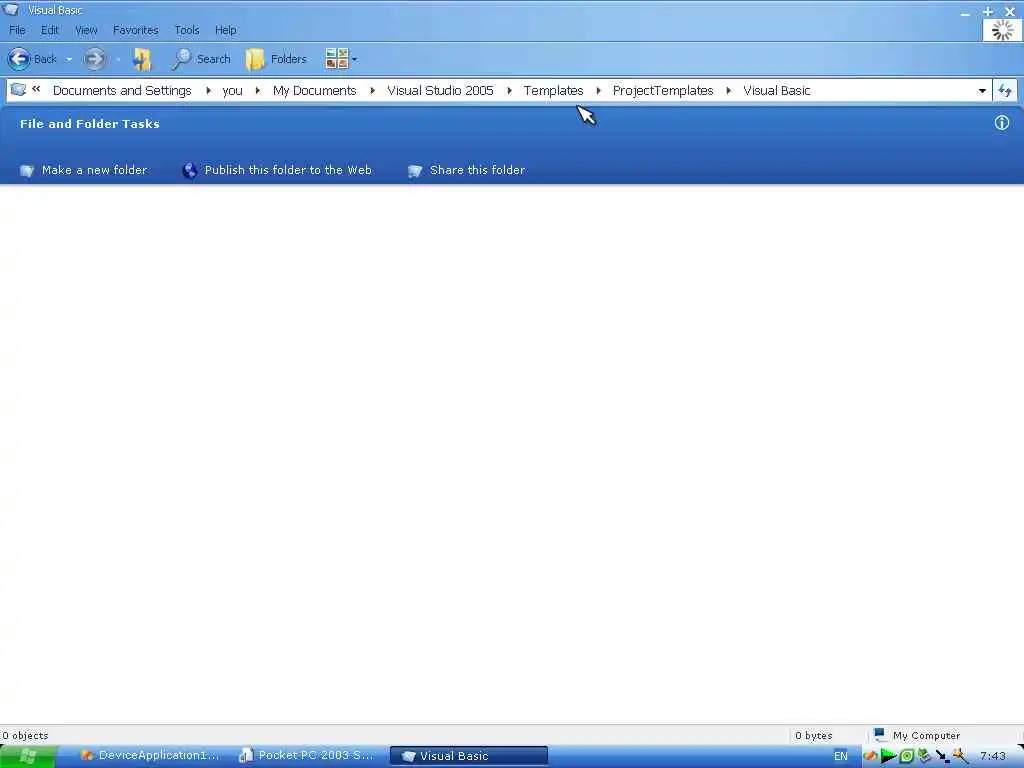Click the Share this folder icon
Image resolution: width=1024 pixels, height=768 pixels.
(415, 170)
